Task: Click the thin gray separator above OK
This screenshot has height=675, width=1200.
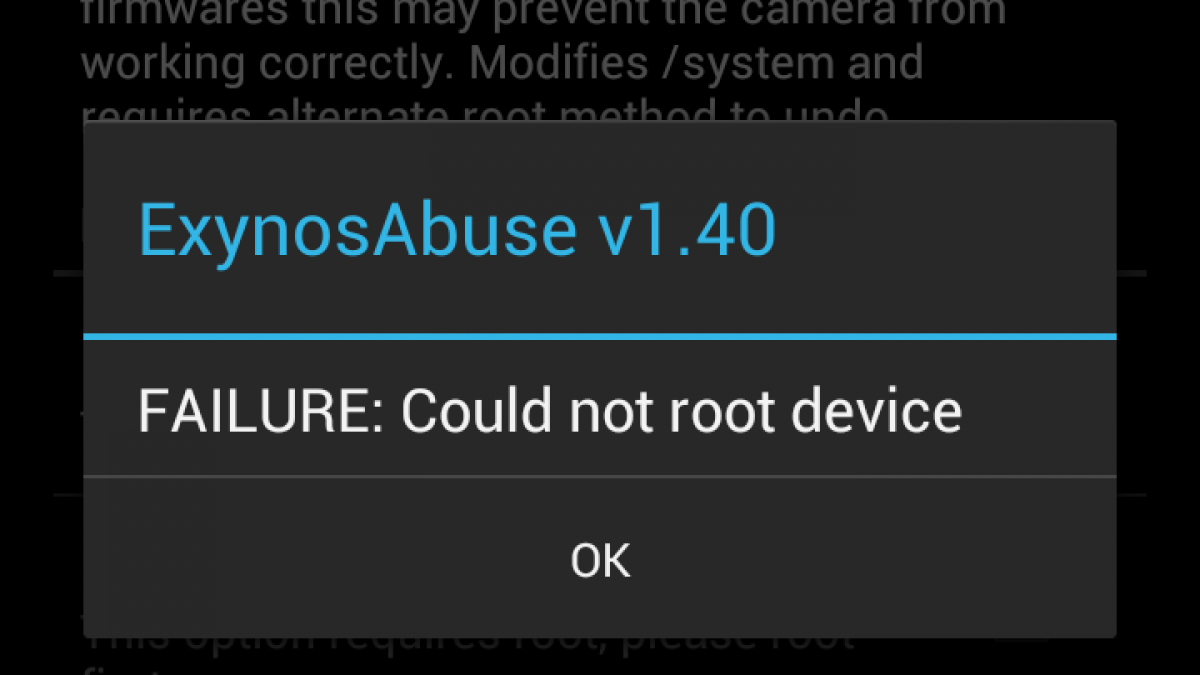Action: point(600,477)
